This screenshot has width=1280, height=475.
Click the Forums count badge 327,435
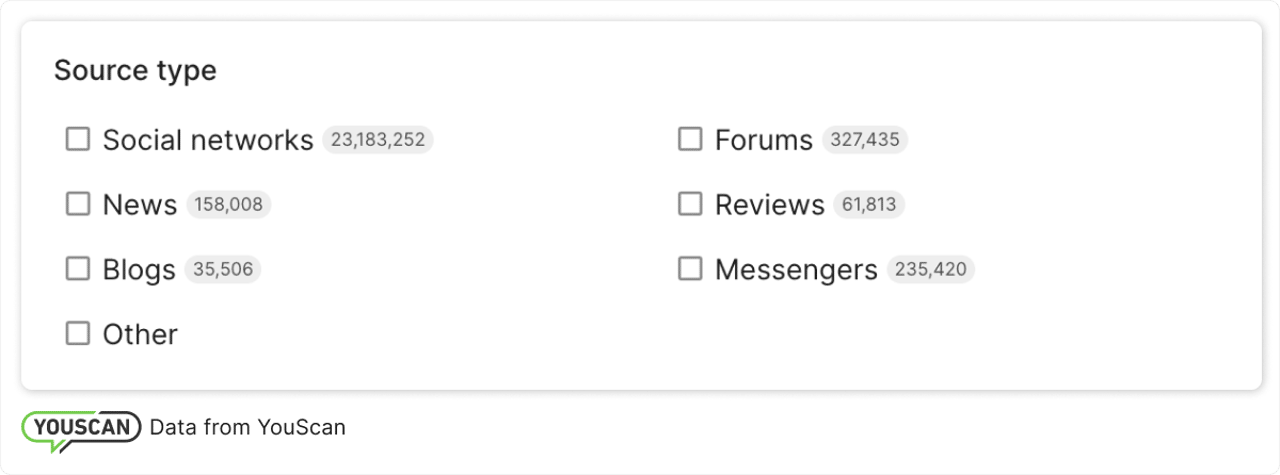[x=865, y=140]
